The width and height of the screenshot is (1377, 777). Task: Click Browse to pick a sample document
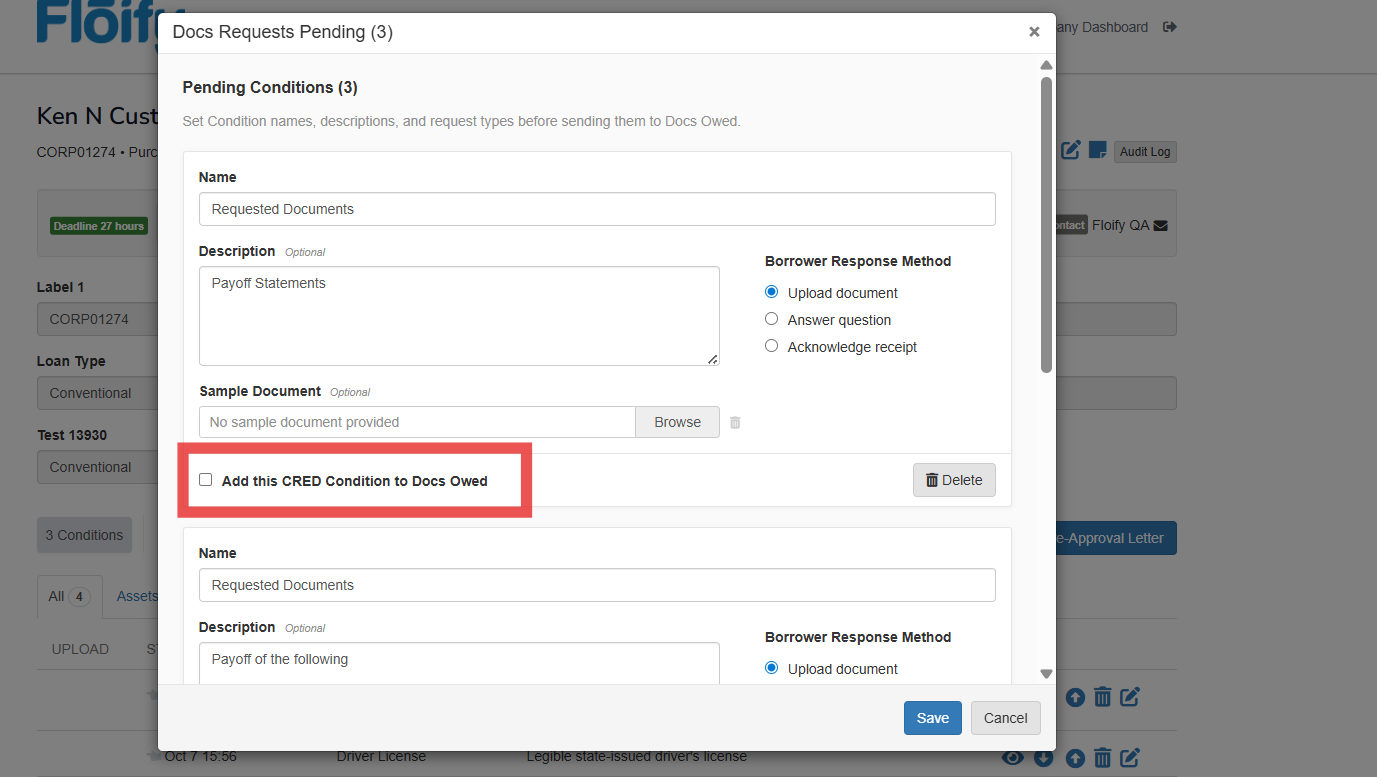pos(677,422)
